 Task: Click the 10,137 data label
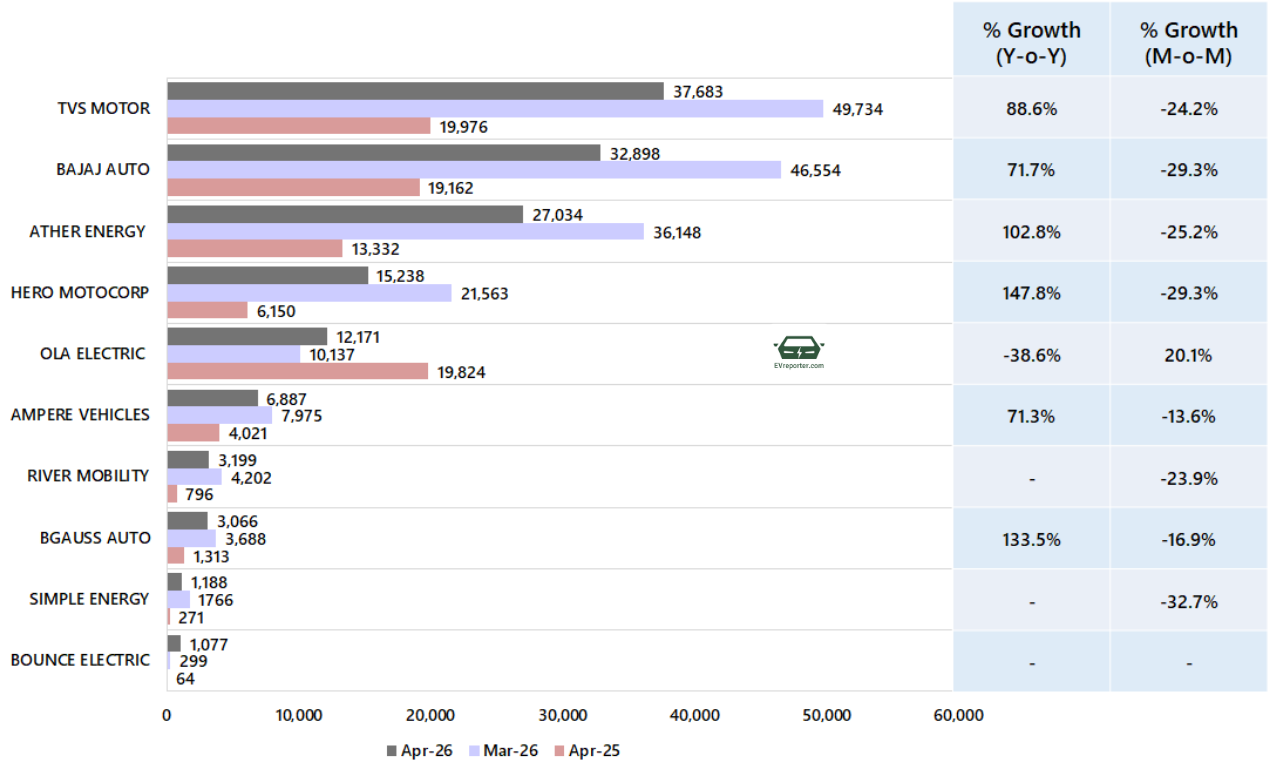pyautogui.click(x=334, y=354)
